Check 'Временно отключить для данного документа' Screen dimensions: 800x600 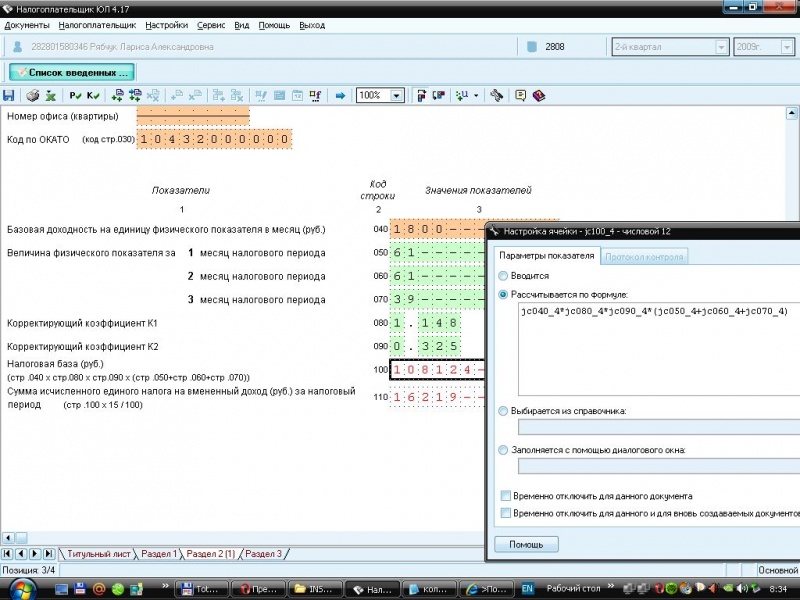click(506, 496)
